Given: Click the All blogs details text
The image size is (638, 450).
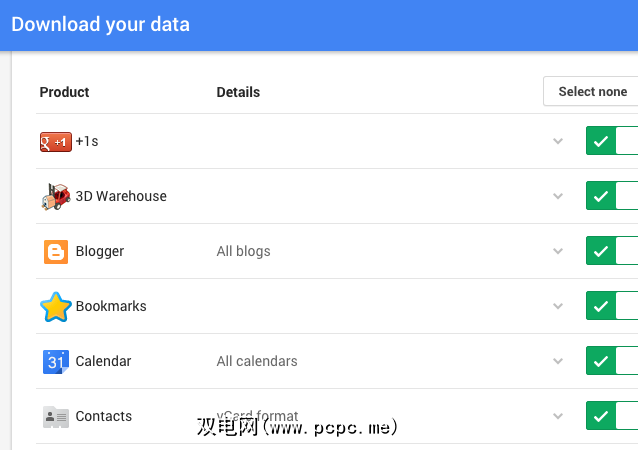Looking at the screenshot, I should pos(243,251).
